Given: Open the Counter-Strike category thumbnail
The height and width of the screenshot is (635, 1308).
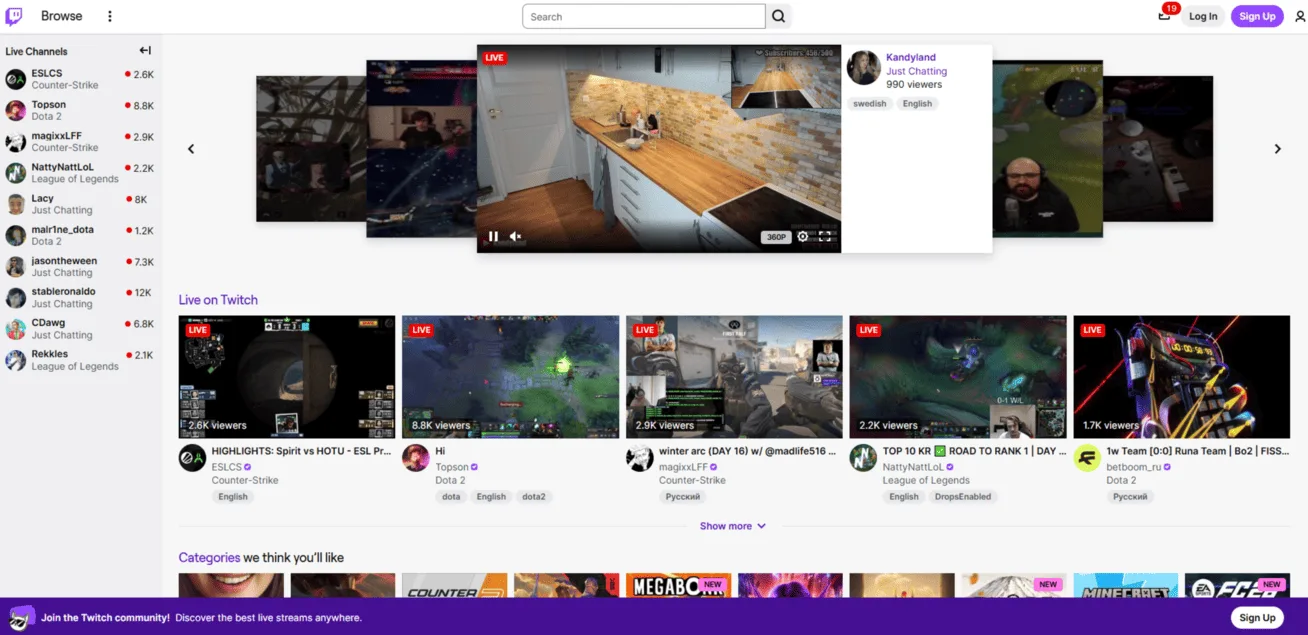Looking at the screenshot, I should coord(455,585).
